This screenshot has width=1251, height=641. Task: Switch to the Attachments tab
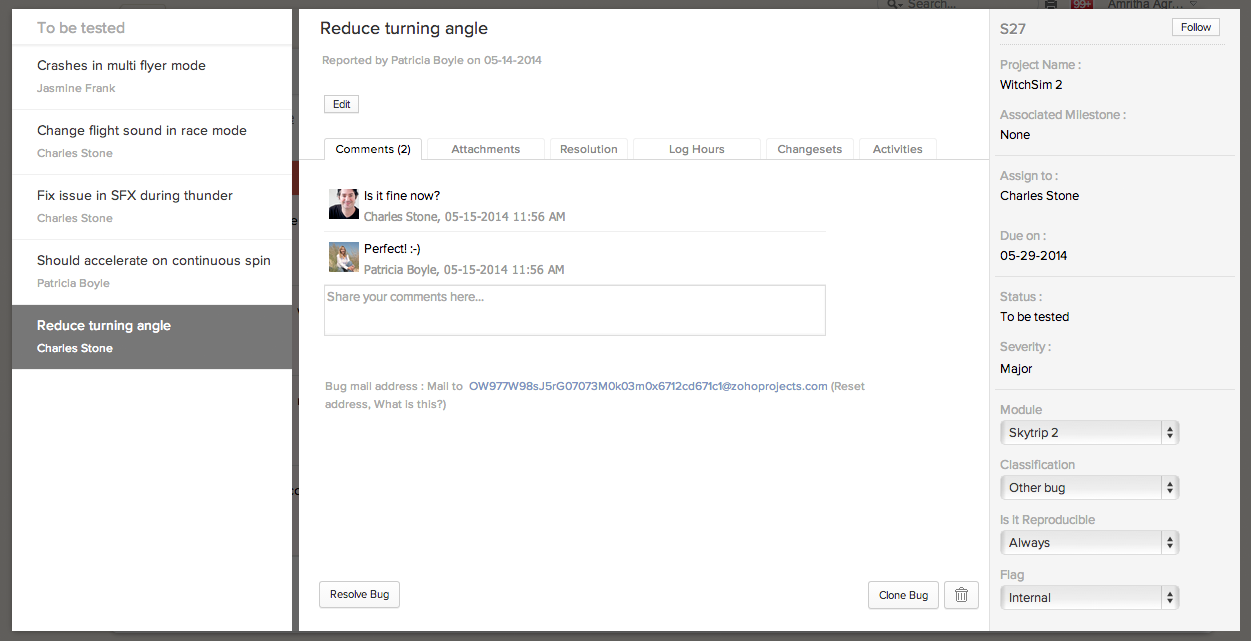tap(484, 148)
